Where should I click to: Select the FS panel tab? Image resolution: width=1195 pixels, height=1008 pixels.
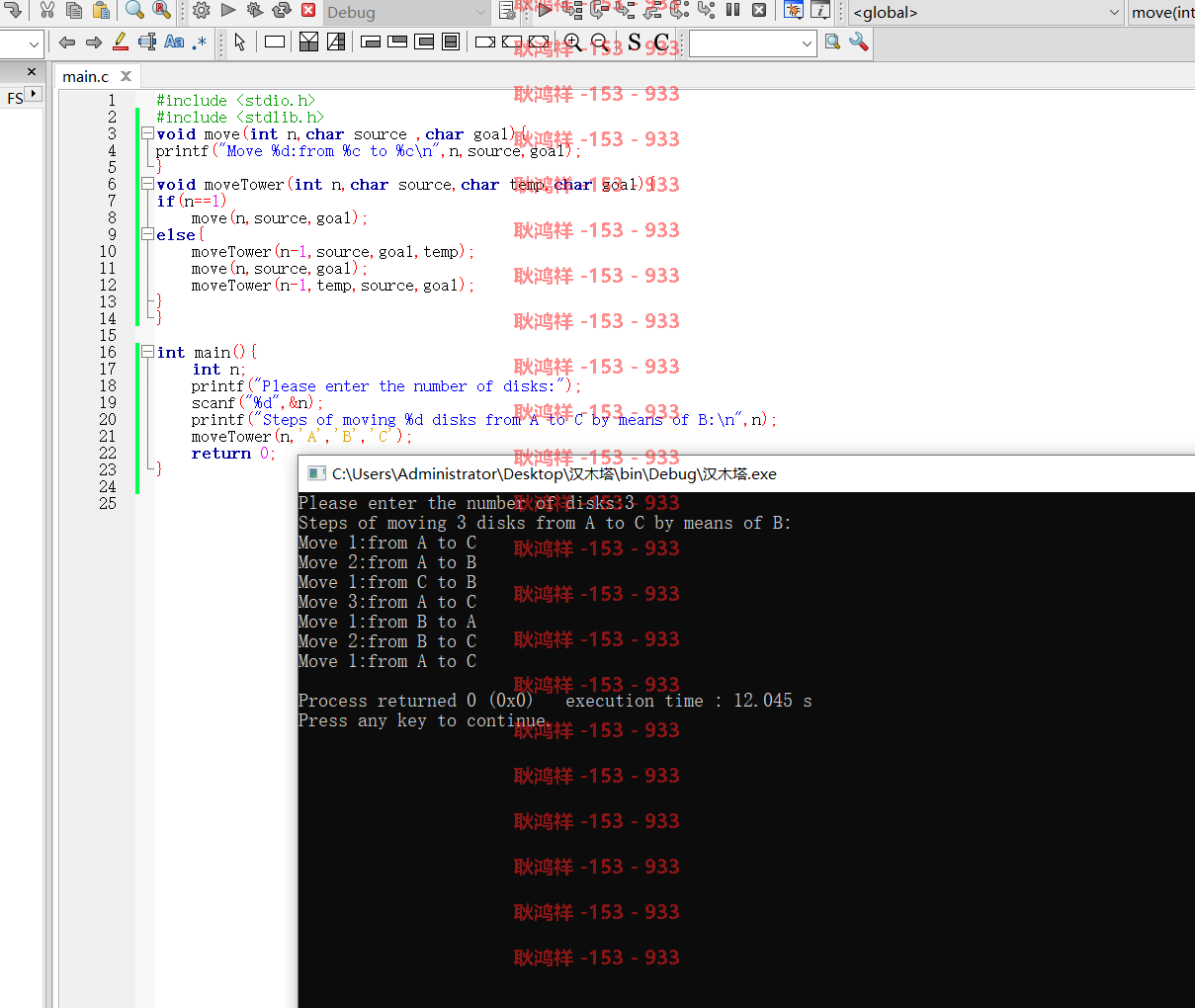14,98
